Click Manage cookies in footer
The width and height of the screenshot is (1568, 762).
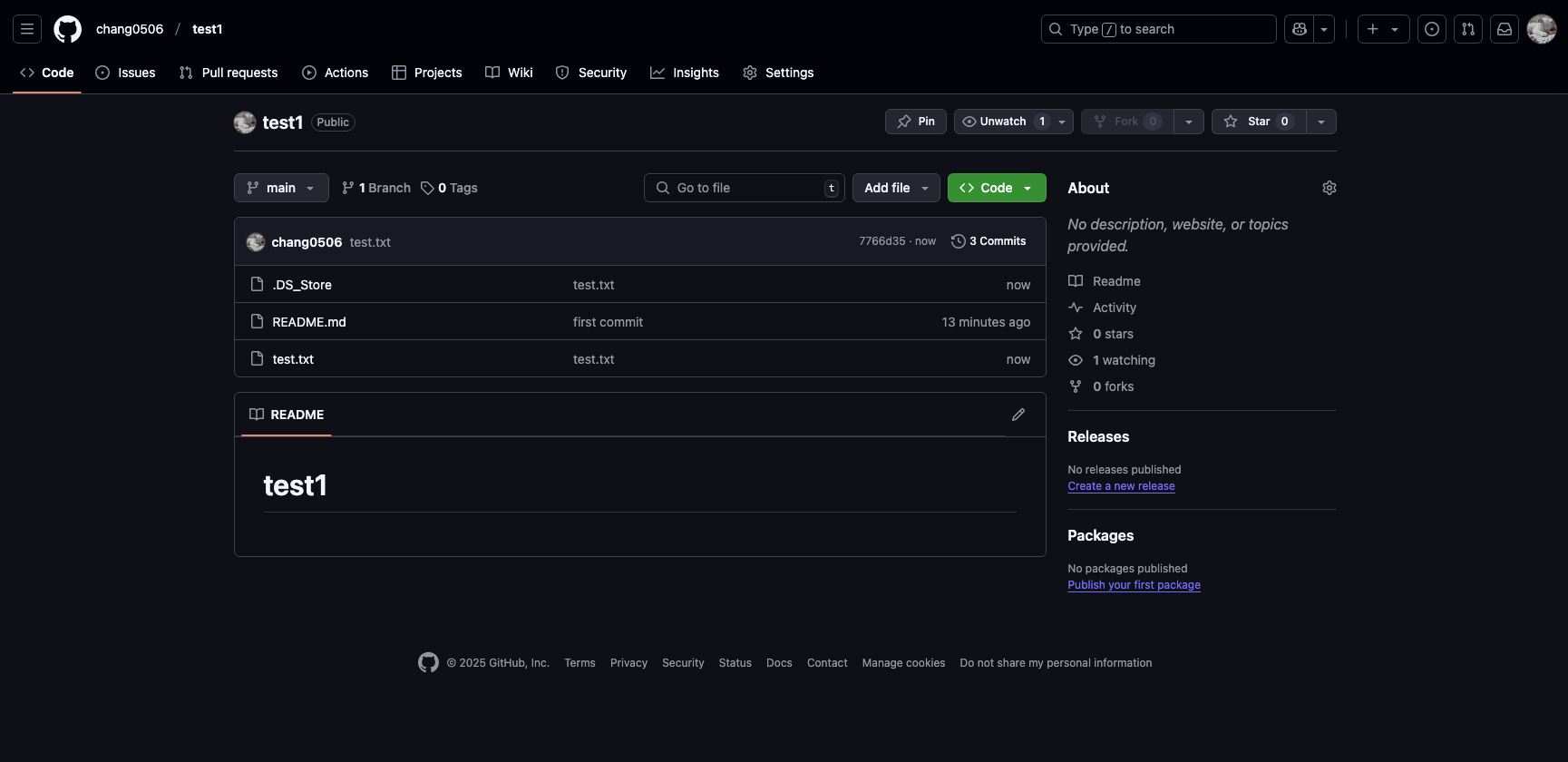[x=903, y=663]
